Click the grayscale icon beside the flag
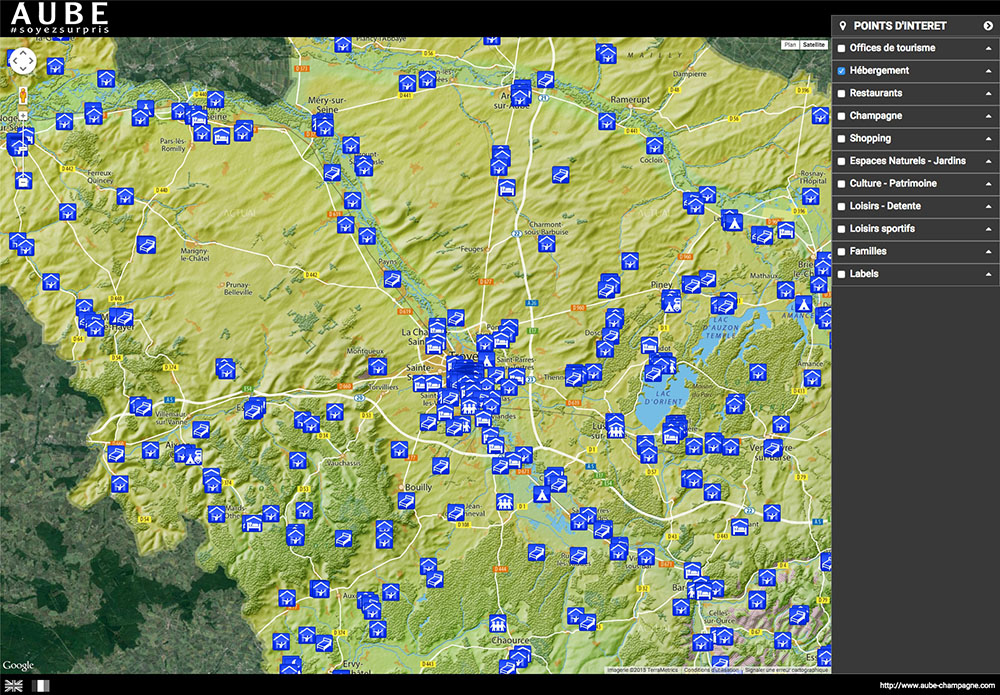Viewport: 1000px width, 695px height. [40, 686]
